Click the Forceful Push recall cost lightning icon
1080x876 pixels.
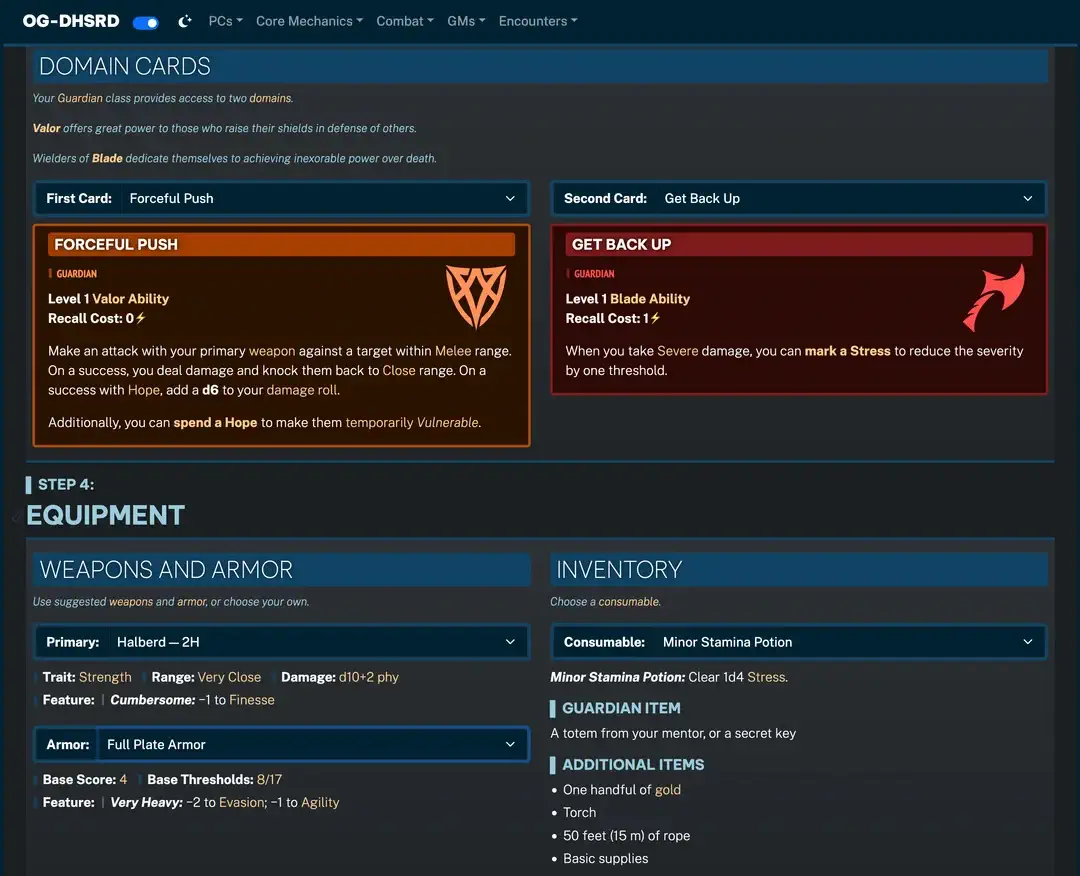[x=141, y=319]
